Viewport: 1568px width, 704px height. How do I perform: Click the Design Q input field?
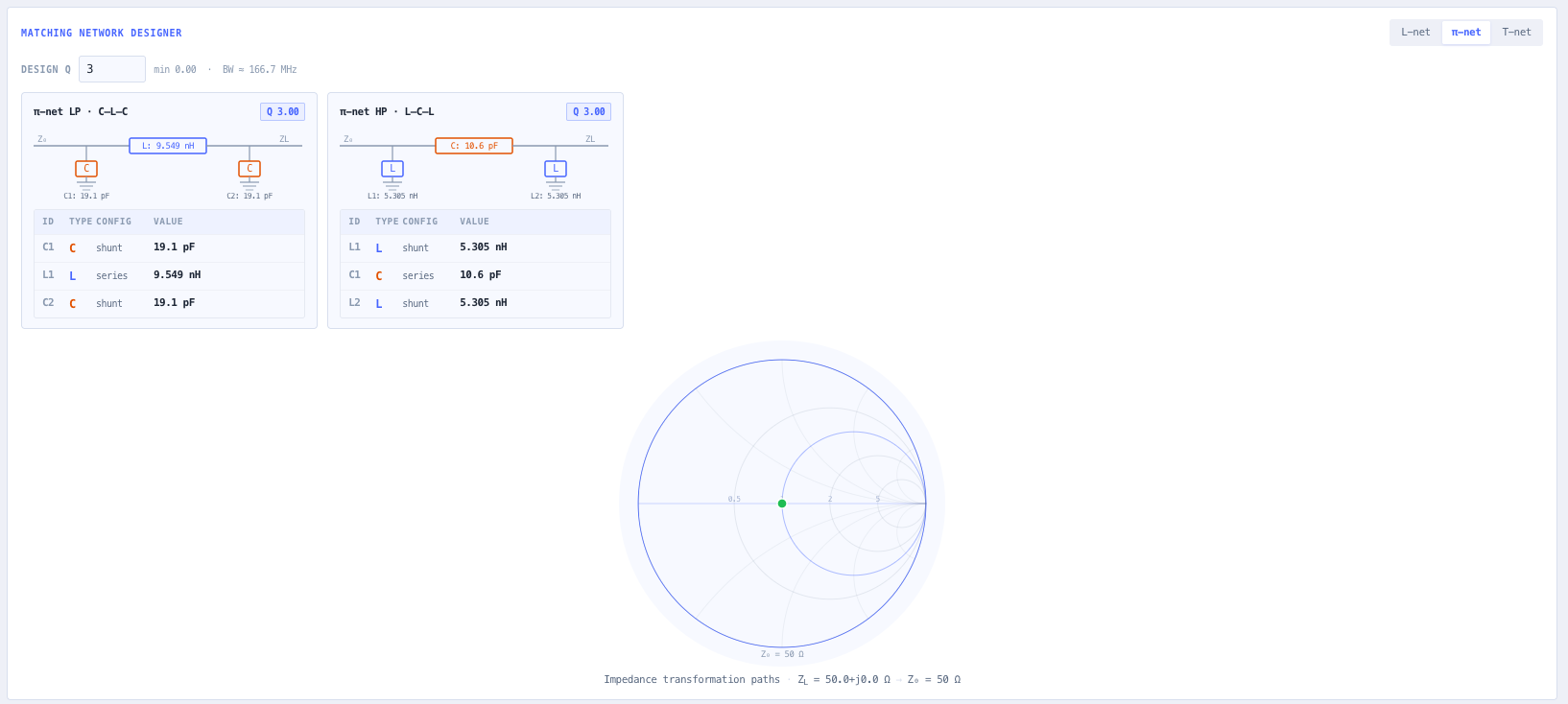(x=112, y=69)
